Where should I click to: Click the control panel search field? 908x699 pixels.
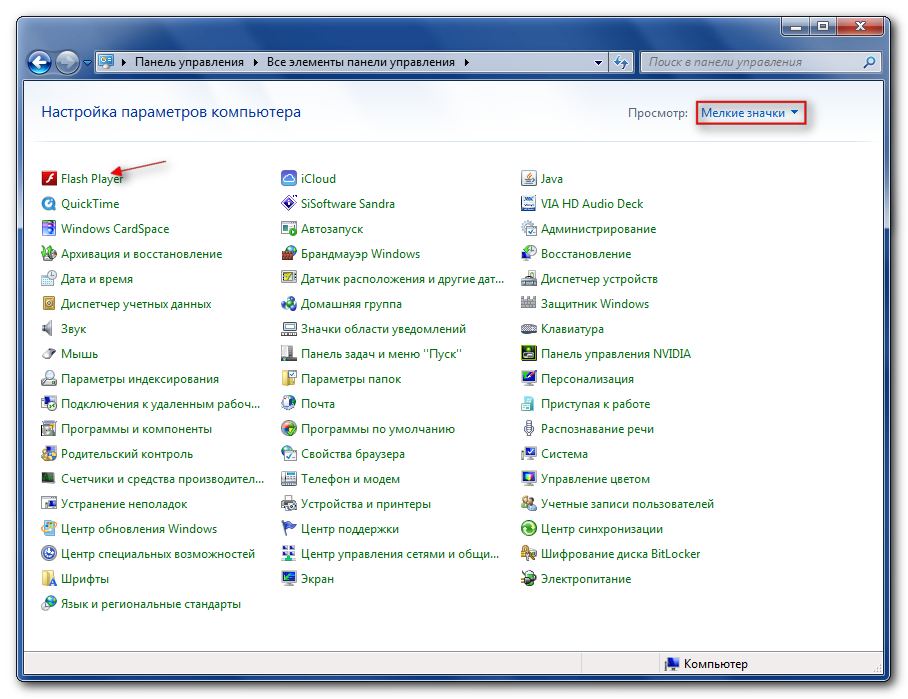[750, 62]
